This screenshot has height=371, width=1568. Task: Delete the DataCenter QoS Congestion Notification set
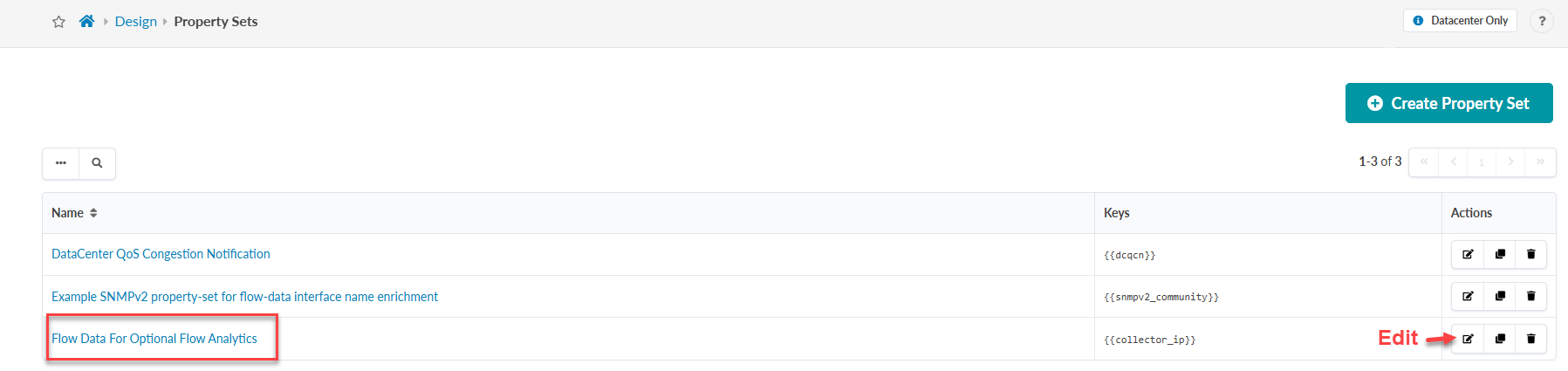point(1530,254)
